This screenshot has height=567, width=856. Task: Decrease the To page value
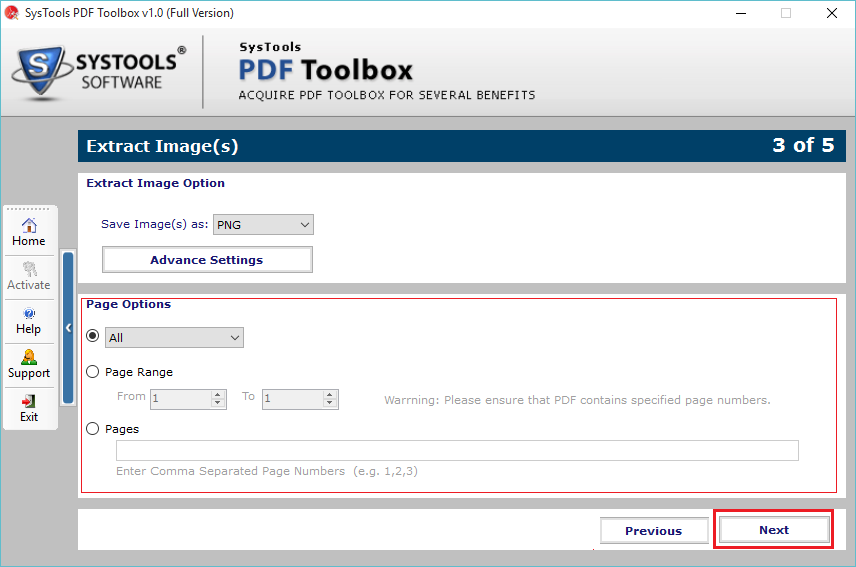click(330, 404)
